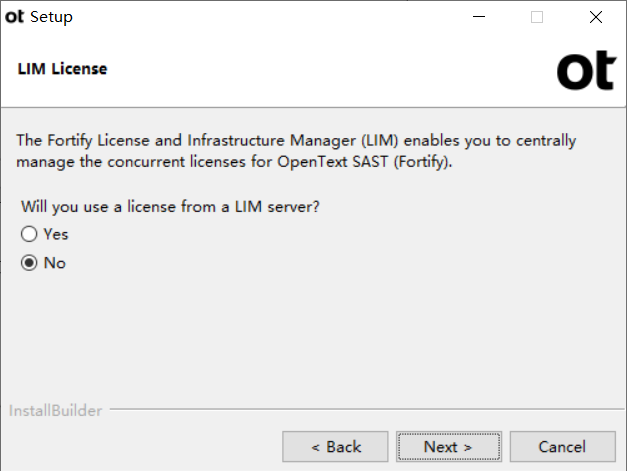The height and width of the screenshot is (471, 627).
Task: Click the Fortify LIM description paragraph
Action: [x=296, y=151]
